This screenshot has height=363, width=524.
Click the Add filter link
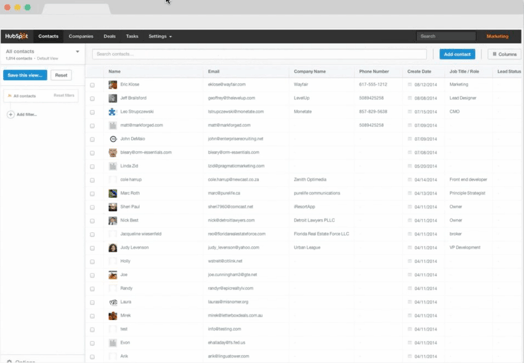coord(27,115)
